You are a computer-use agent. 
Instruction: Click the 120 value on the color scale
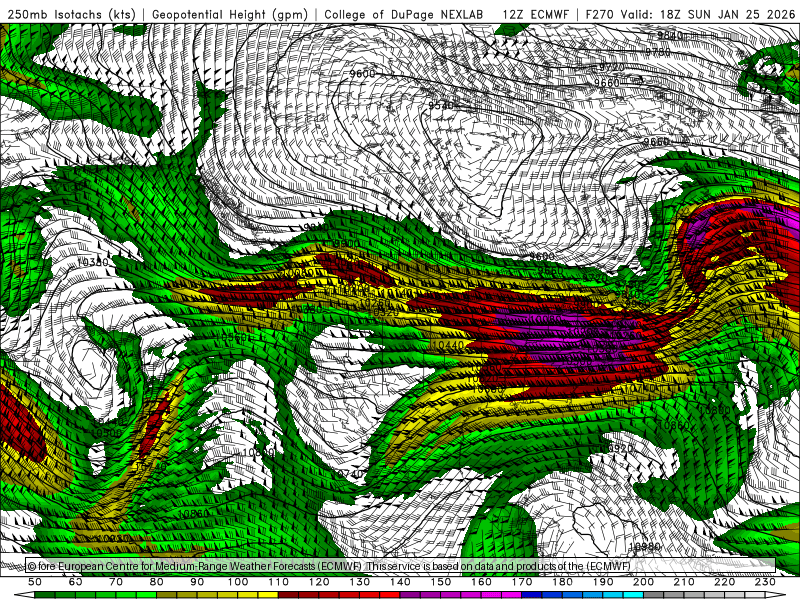(319, 582)
